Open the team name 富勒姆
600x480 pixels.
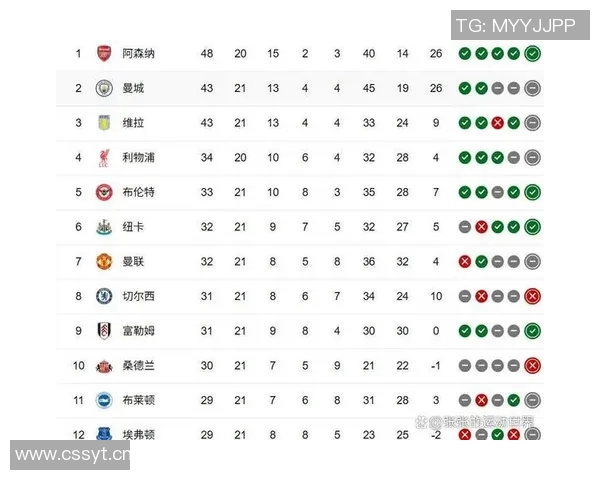coord(138,331)
